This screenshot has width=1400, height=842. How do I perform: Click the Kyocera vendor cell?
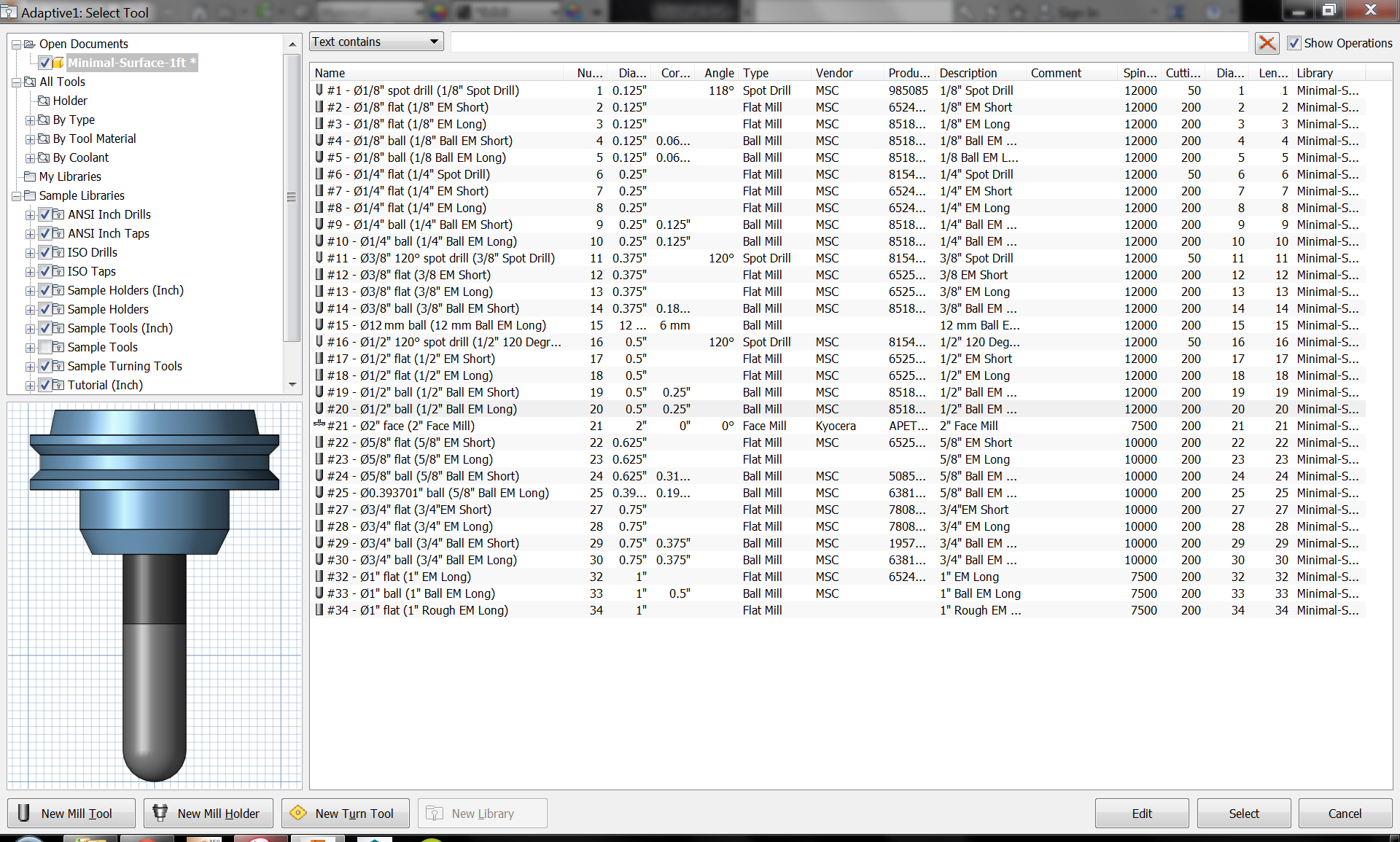click(836, 426)
